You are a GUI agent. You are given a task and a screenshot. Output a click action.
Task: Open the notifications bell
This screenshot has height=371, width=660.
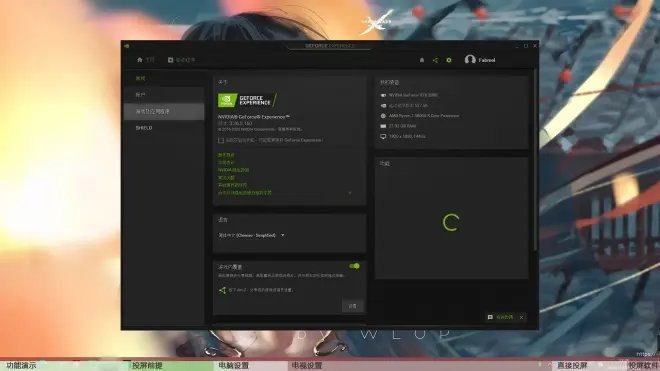pos(422,60)
